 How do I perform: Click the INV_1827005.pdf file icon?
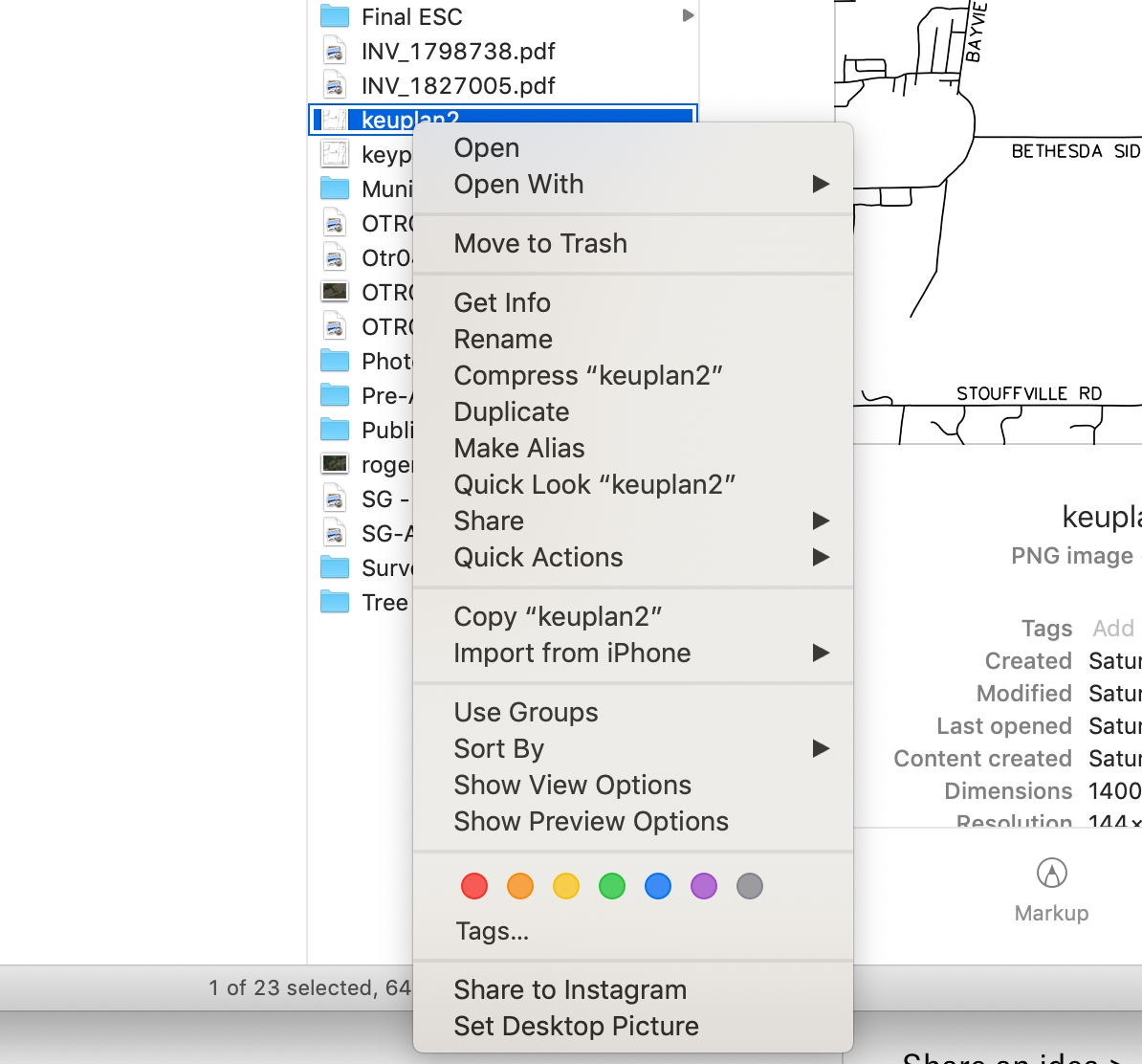tap(335, 85)
